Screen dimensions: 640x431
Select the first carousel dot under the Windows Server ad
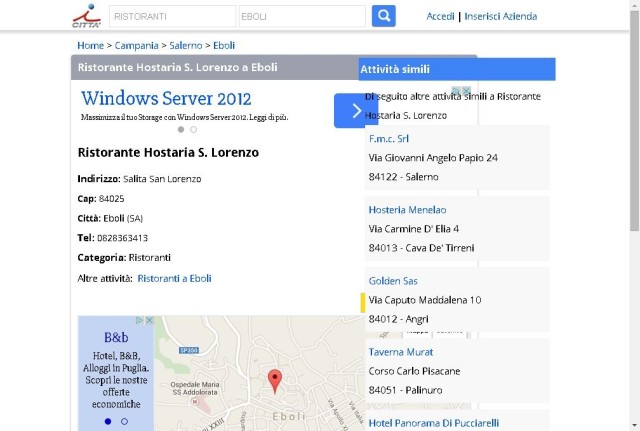(x=181, y=129)
